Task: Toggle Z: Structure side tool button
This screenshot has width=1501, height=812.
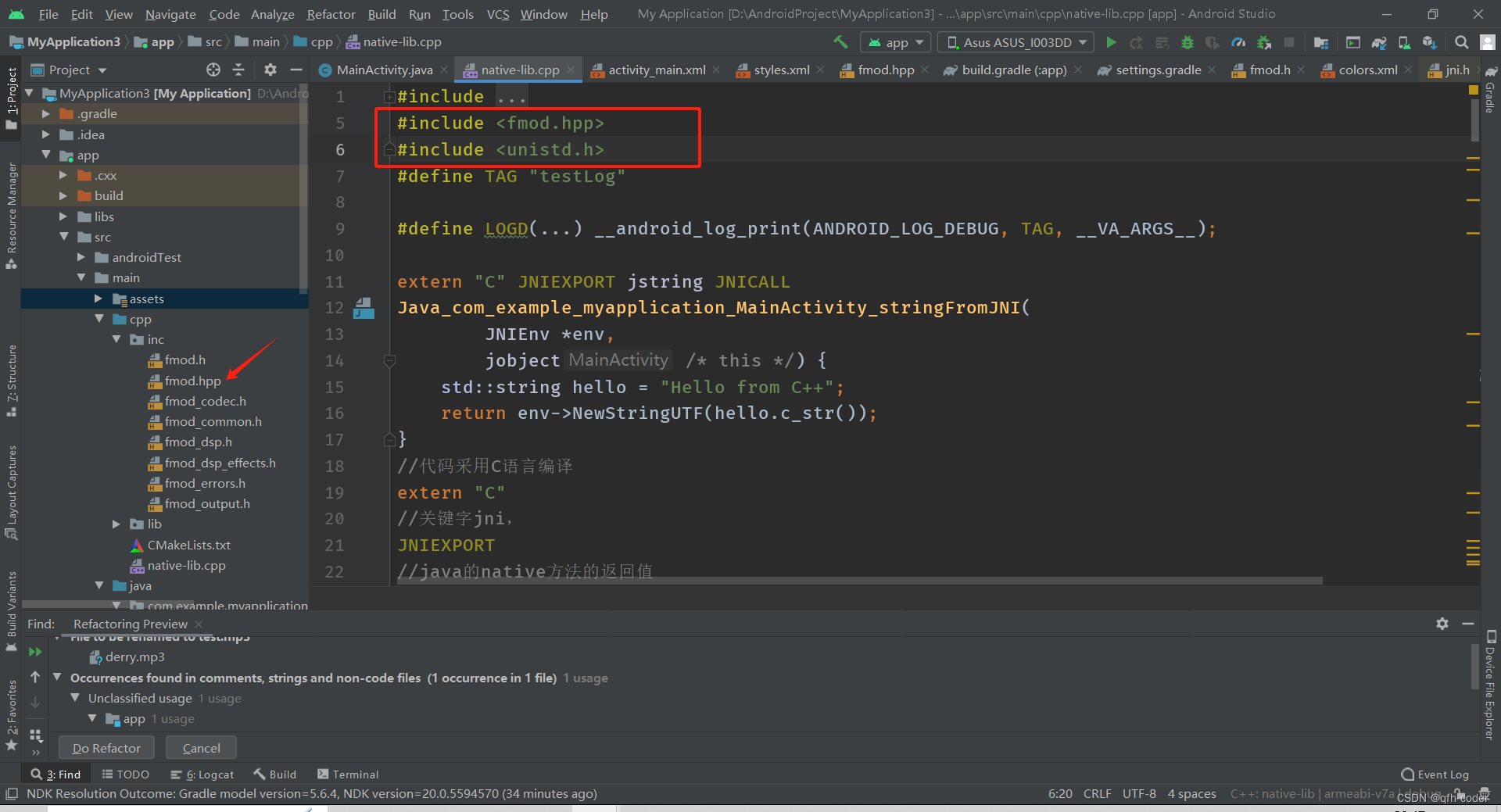Action: [11, 380]
